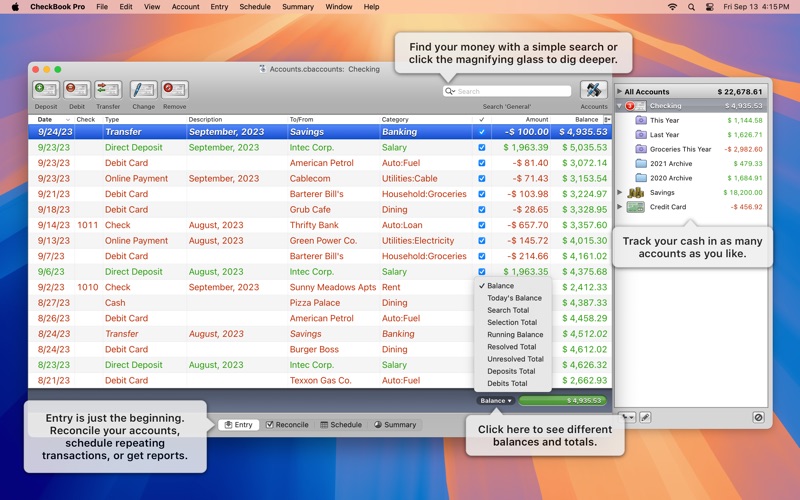Image resolution: width=800 pixels, height=500 pixels.
Task: Toggle cleared checkbox for Thrifty Bank check 1011
Action: pyautogui.click(x=482, y=225)
